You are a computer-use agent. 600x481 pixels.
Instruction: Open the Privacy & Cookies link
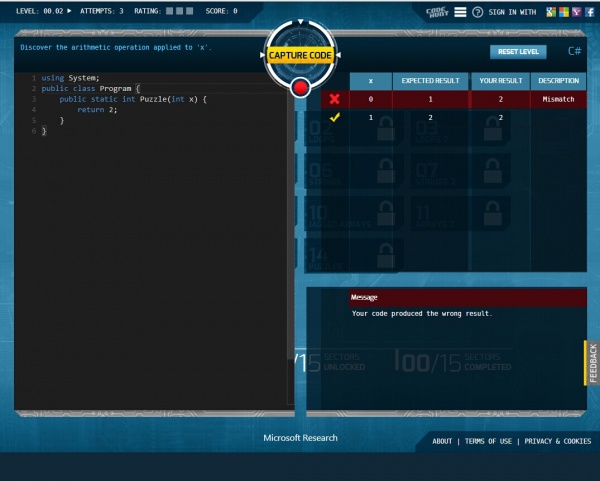(558, 441)
